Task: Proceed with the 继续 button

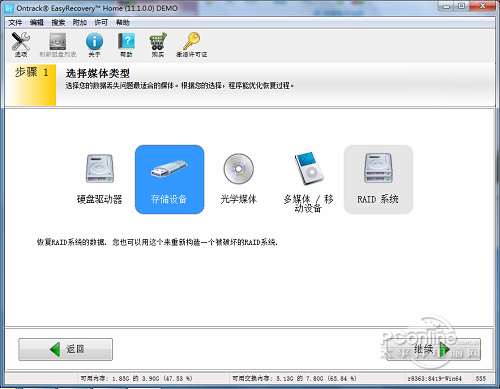Action: pyautogui.click(x=433, y=349)
